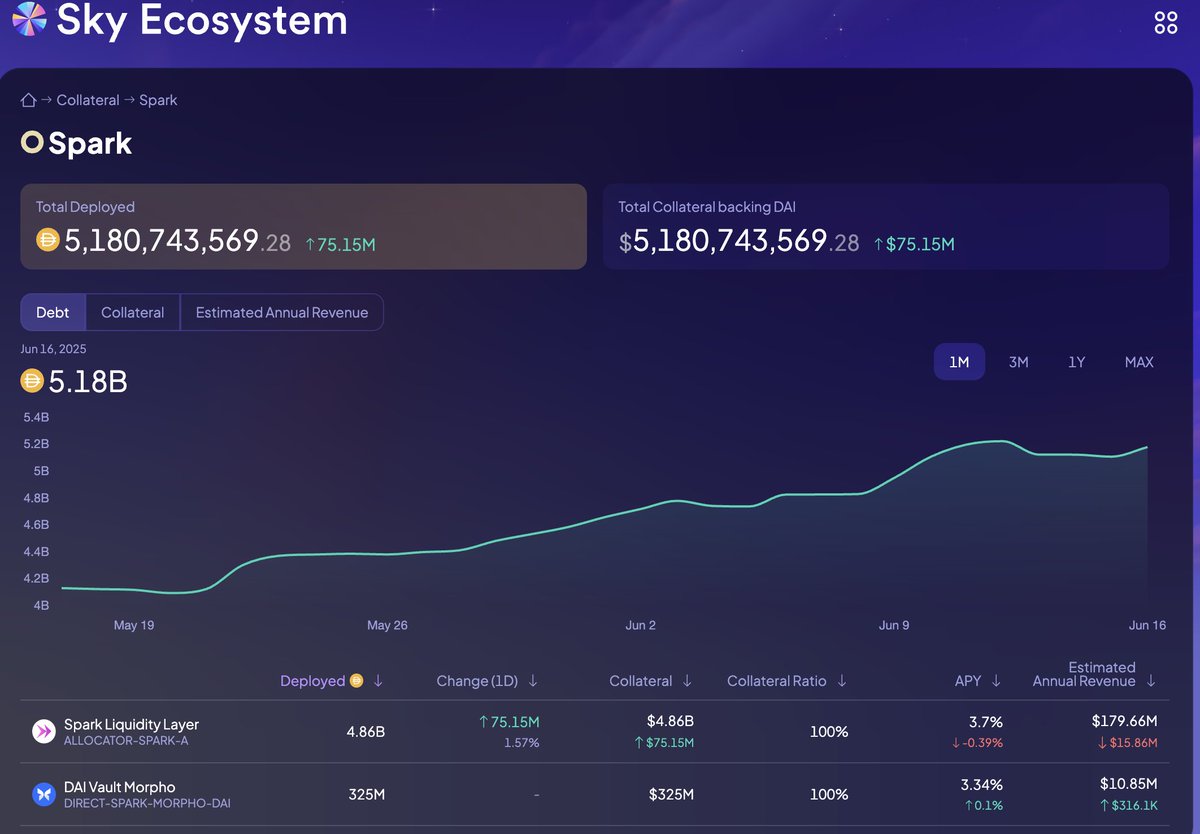The image size is (1200, 834).
Task: Click 3.34% APY value
Action: point(981,783)
